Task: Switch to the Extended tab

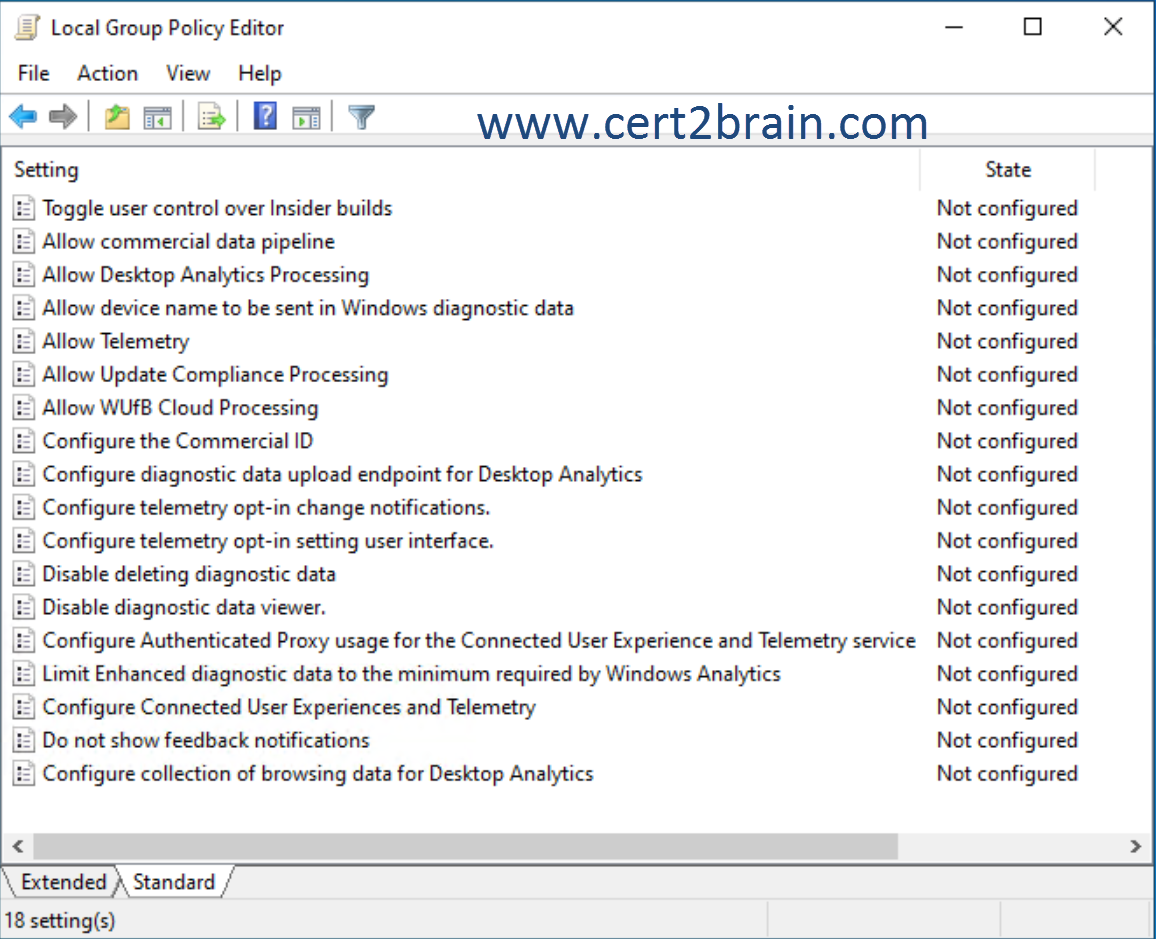Action: pyautogui.click(x=63, y=882)
